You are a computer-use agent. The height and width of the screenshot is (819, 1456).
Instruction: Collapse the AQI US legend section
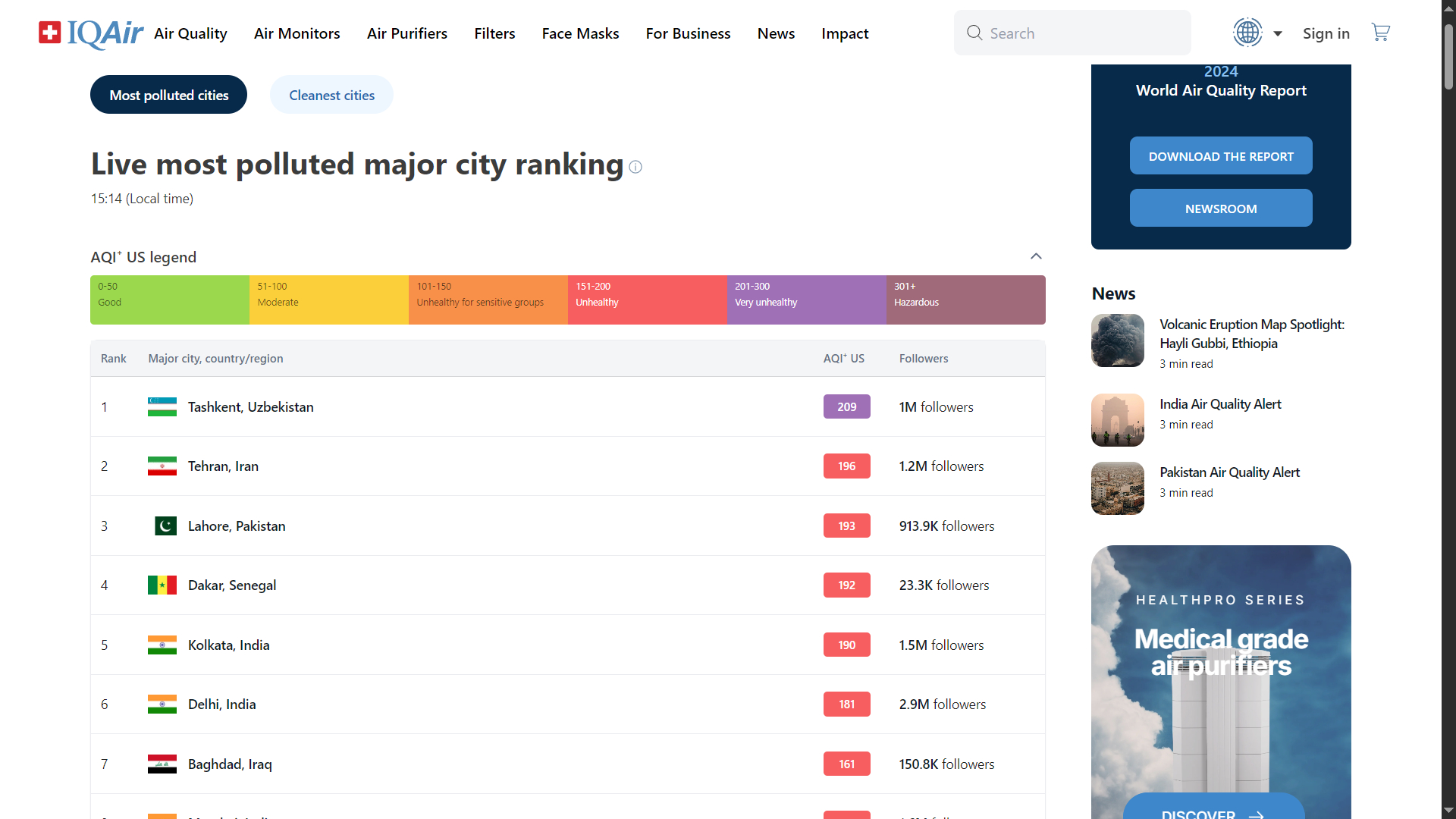click(x=1036, y=256)
